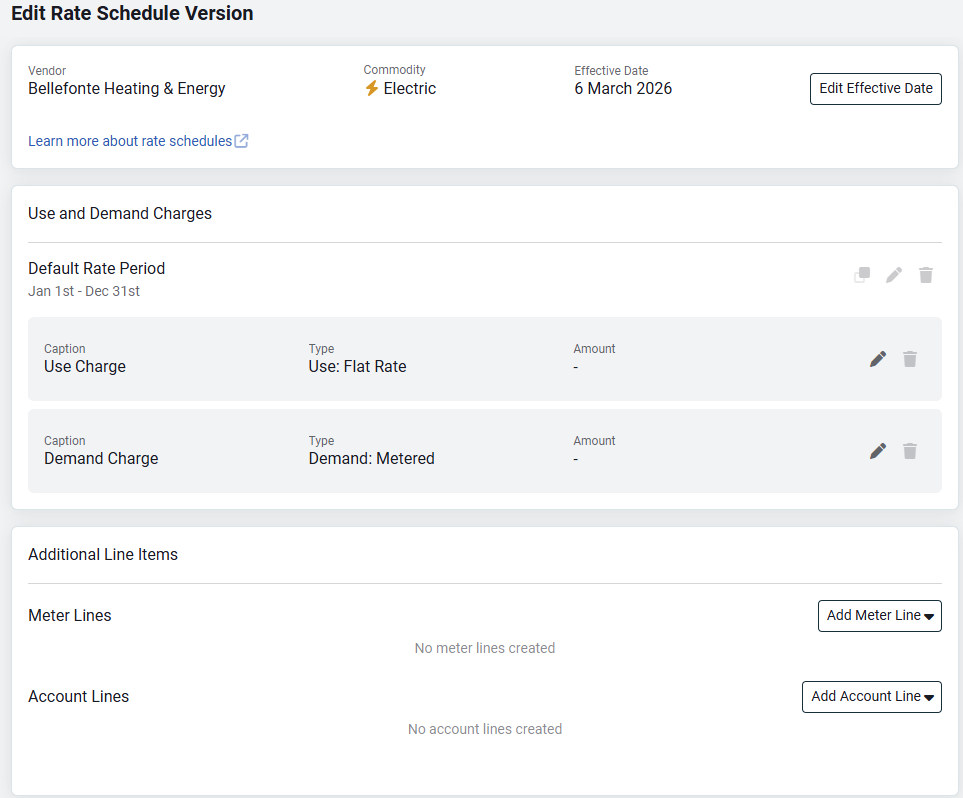Delete the Demand Charge row
Image resolution: width=963 pixels, height=798 pixels.
(910, 451)
